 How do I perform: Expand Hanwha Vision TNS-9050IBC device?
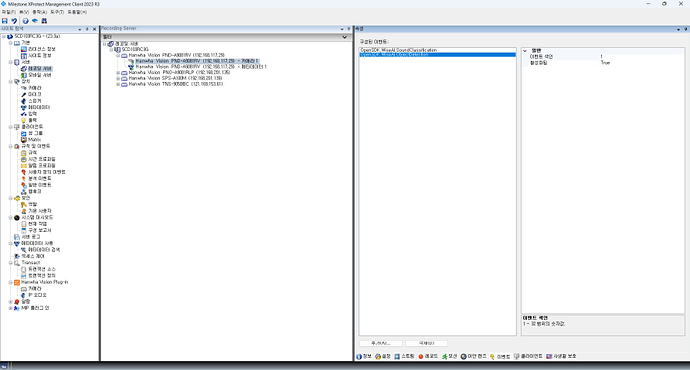tap(118, 84)
